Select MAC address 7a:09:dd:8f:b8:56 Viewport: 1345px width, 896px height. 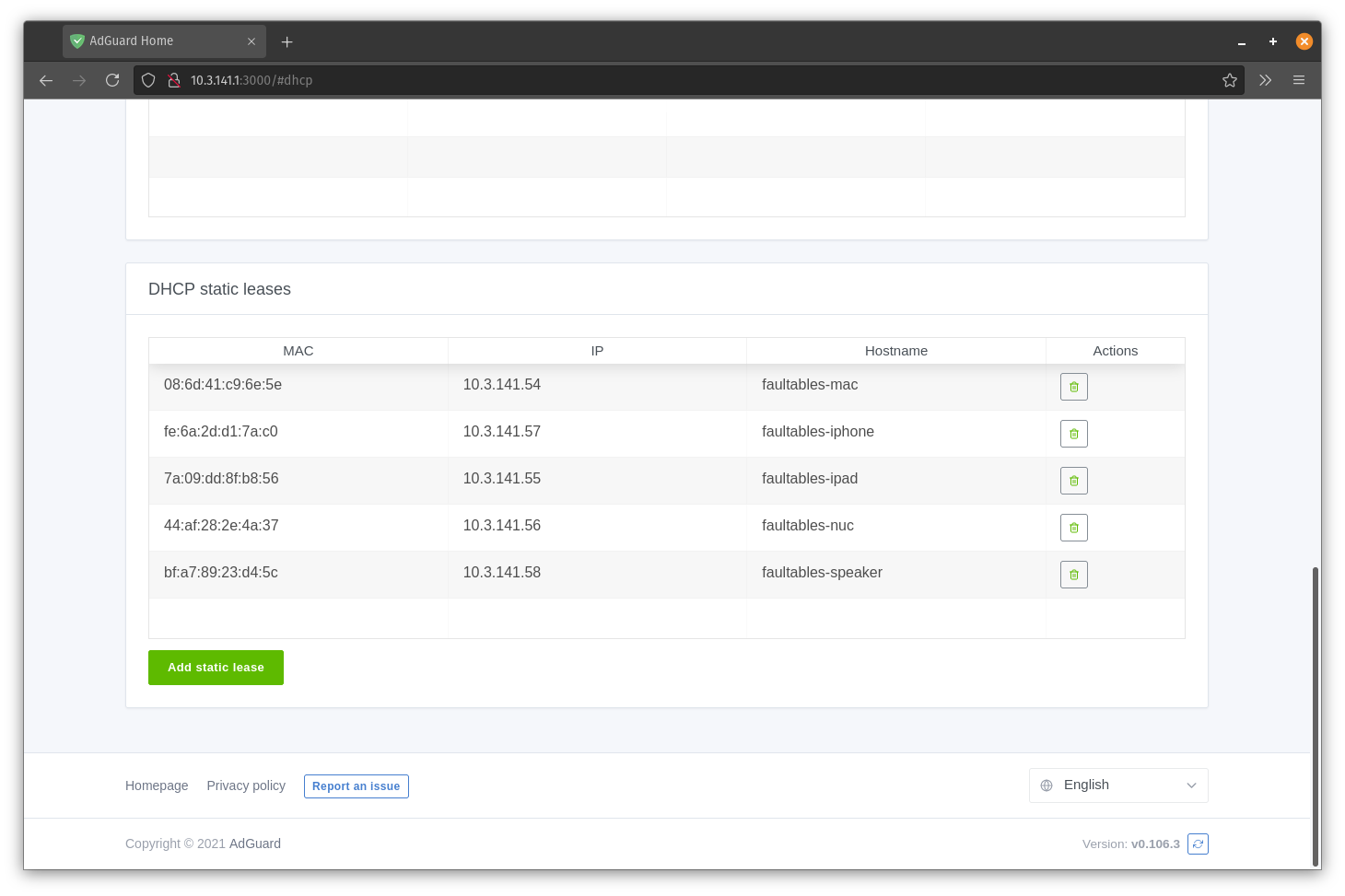[x=221, y=479]
